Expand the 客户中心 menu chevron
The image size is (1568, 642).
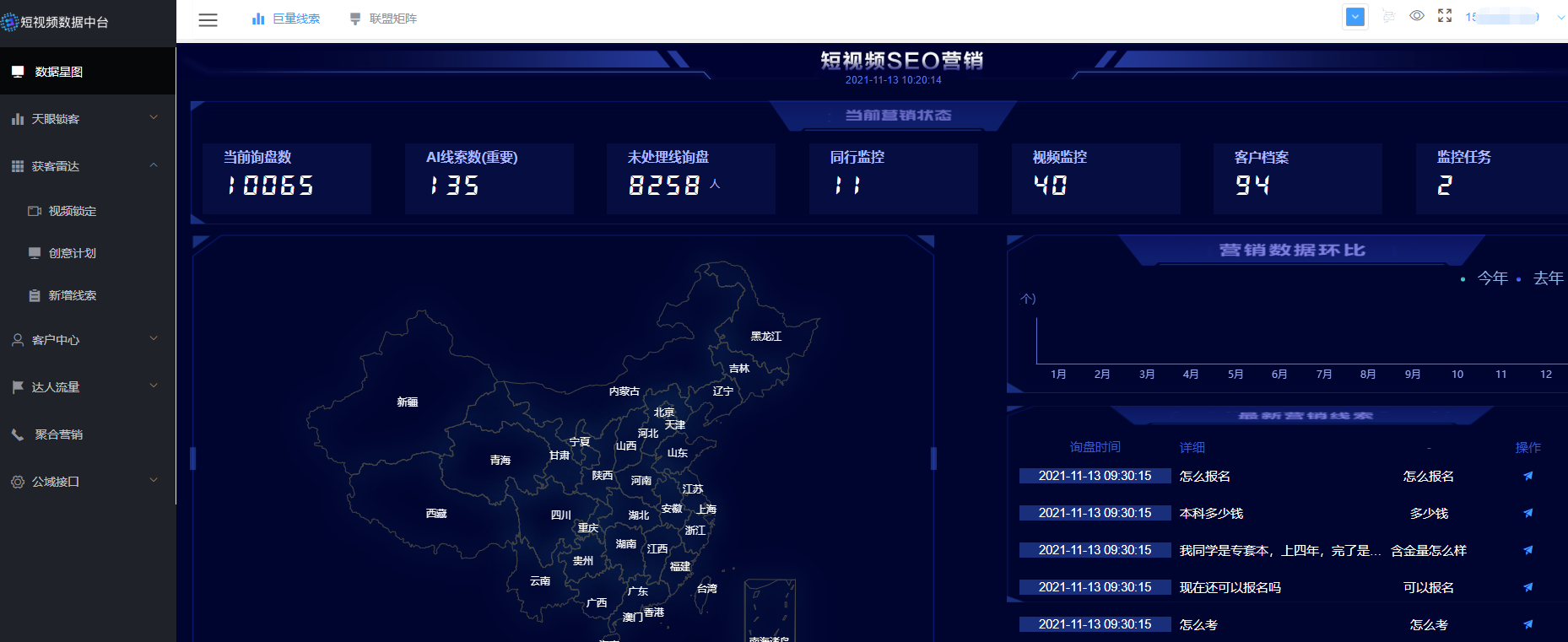[154, 338]
